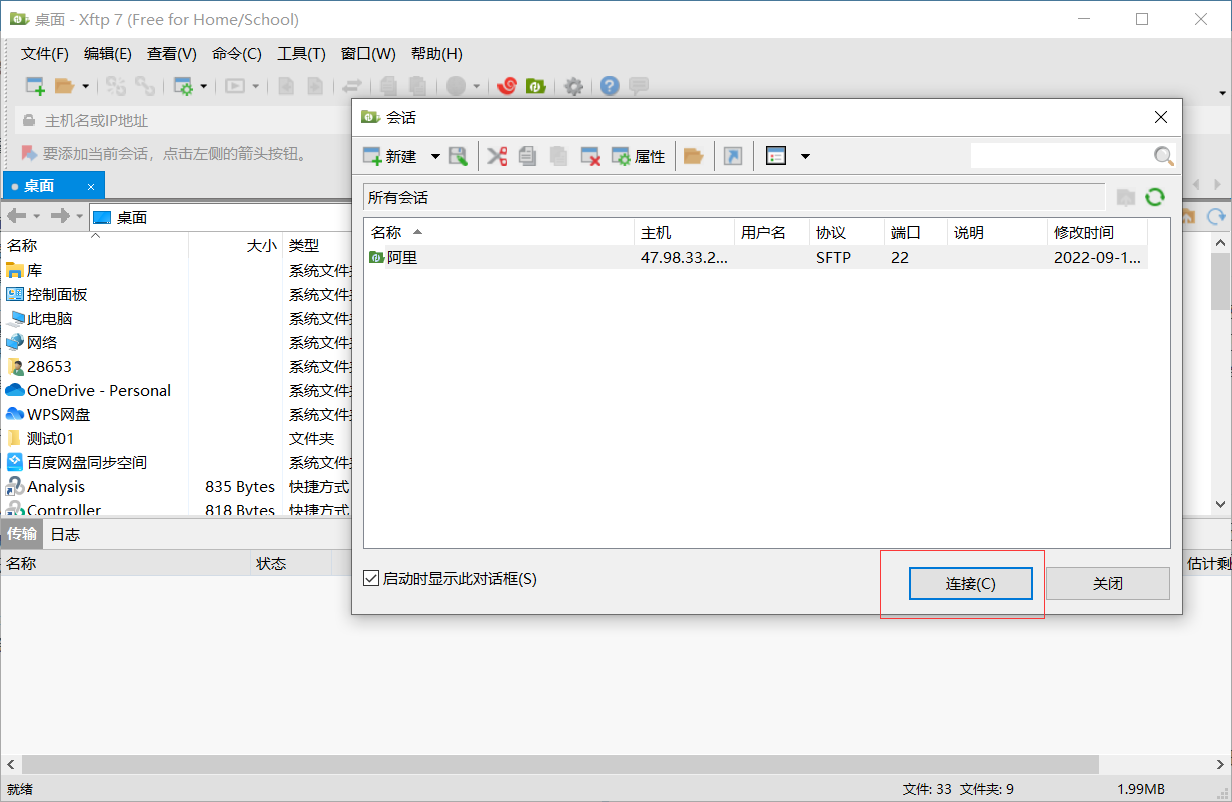The height and width of the screenshot is (802, 1232).
Task: Open the session properties icon in main toolbar
Action: click(x=183, y=86)
